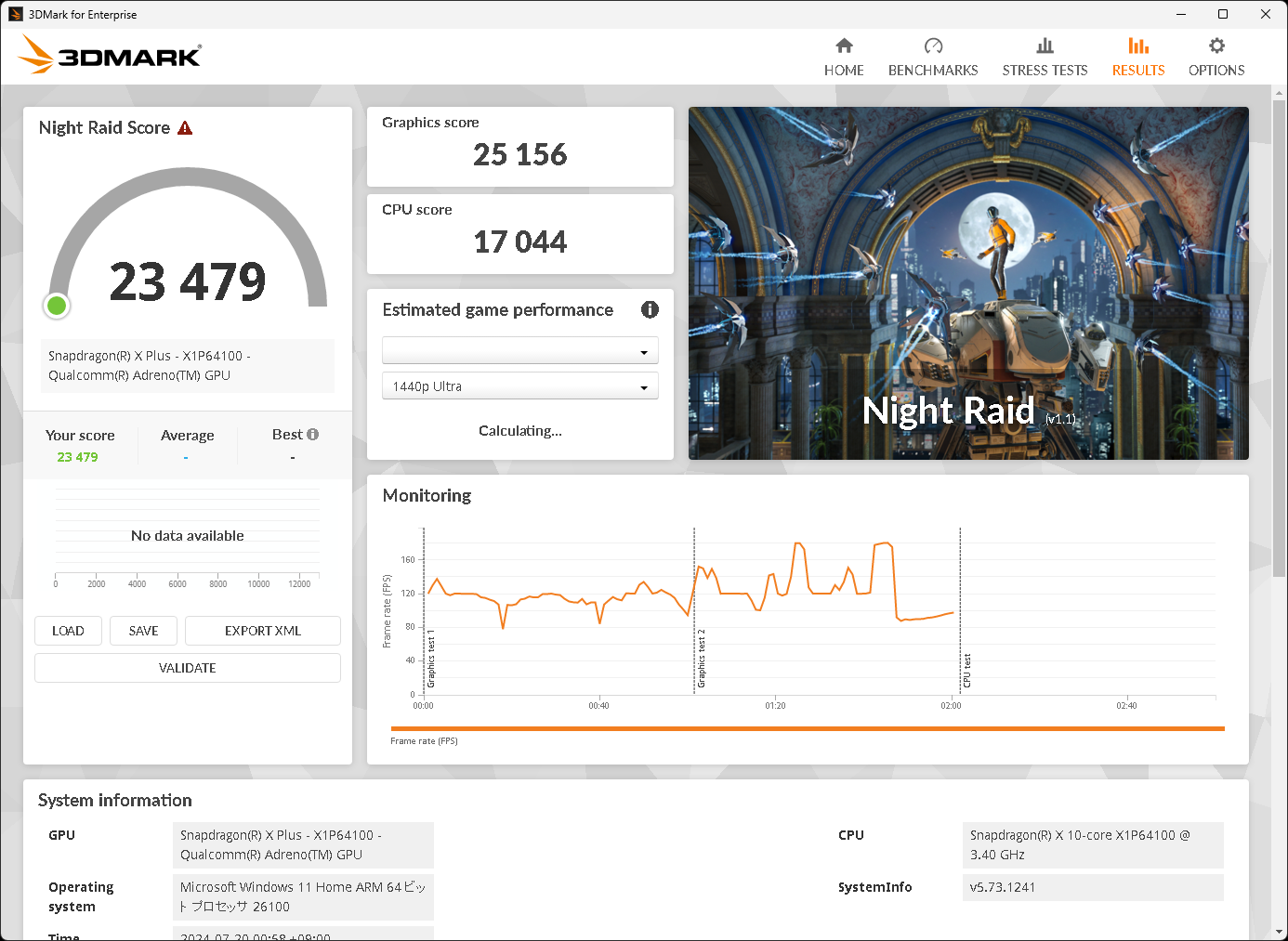
Task: Click the EXPORT XML button
Action: click(263, 631)
